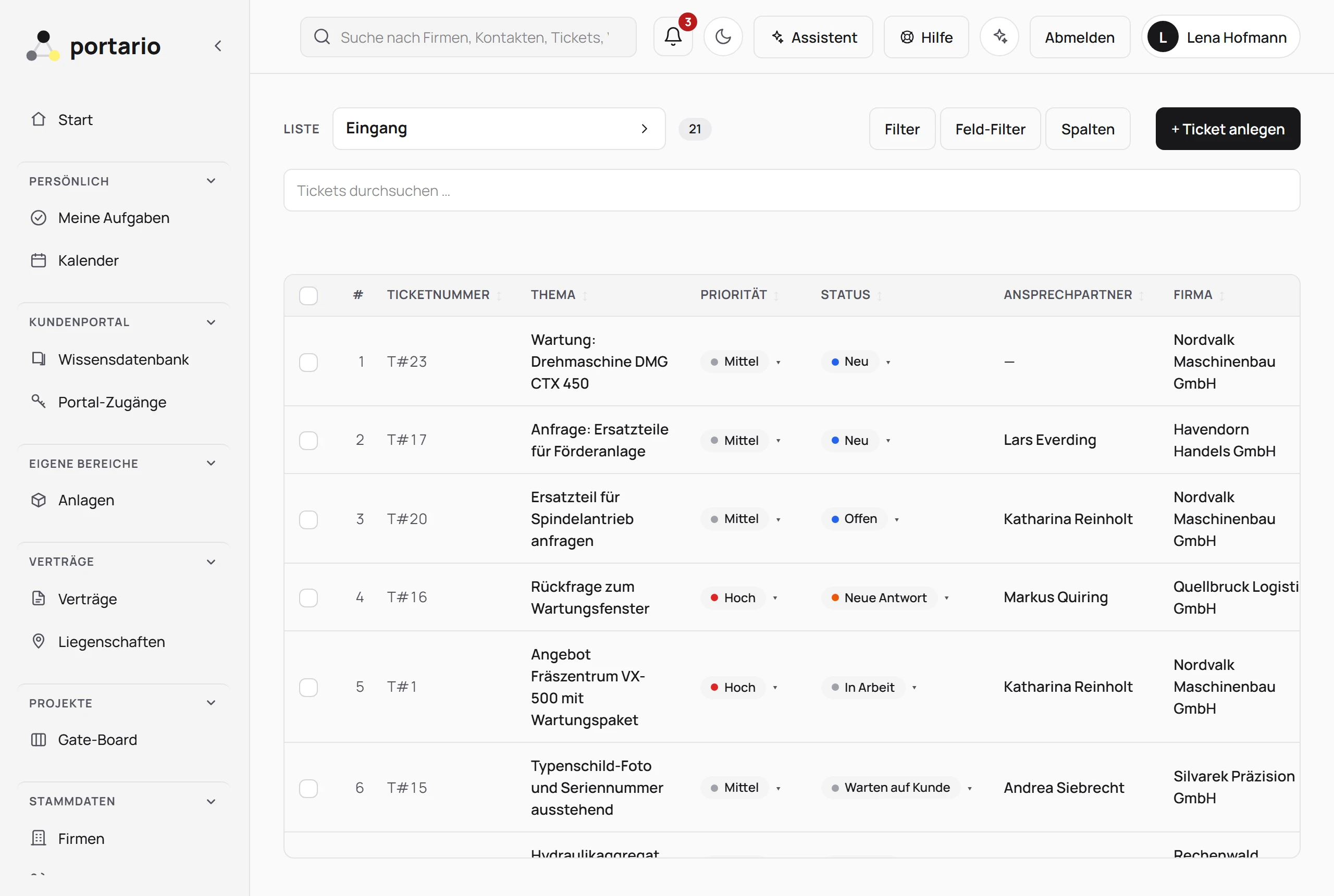Open the Spalten column settings
This screenshot has width=1334, height=896.
tap(1088, 129)
